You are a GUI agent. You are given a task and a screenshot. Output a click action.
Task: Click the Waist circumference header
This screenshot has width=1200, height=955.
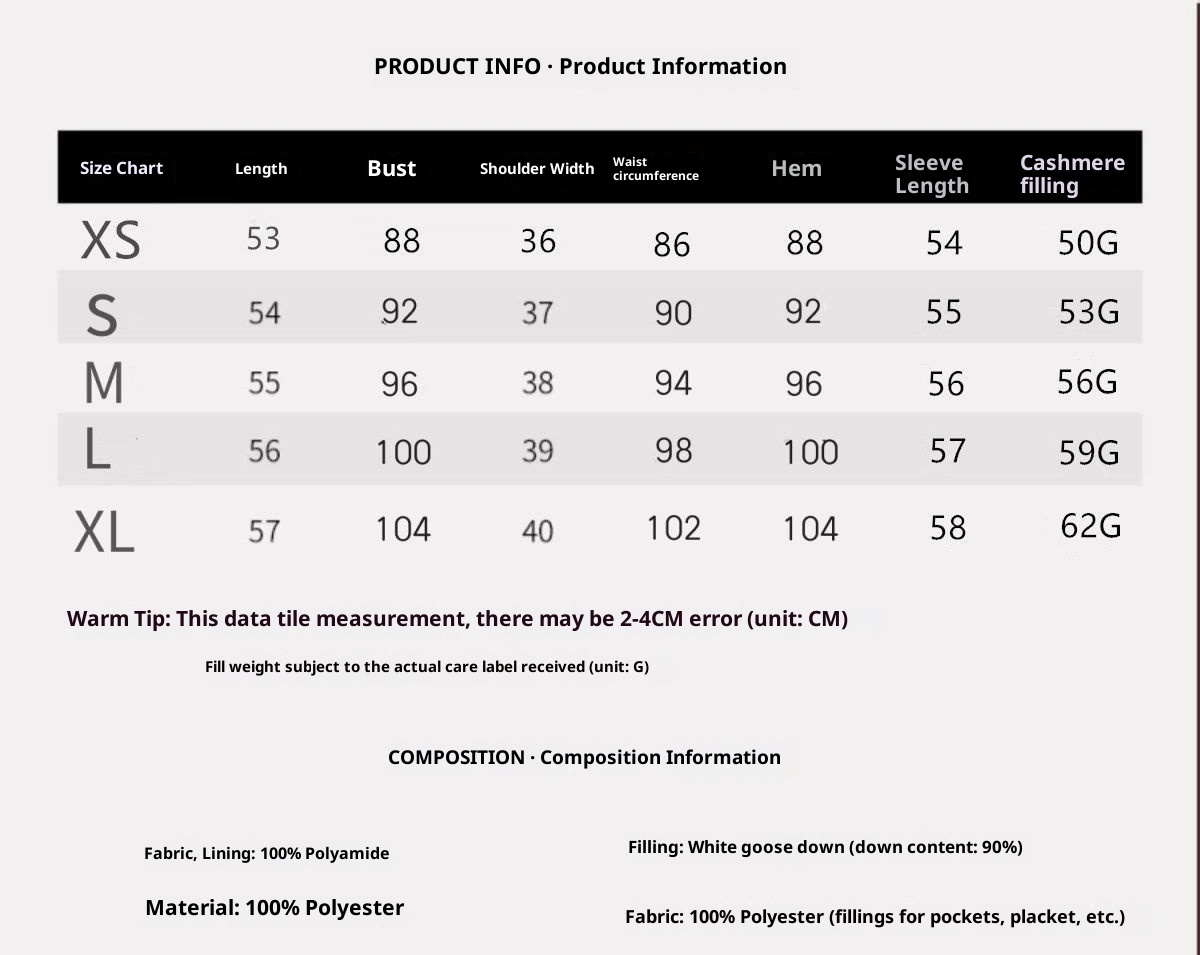(x=655, y=168)
